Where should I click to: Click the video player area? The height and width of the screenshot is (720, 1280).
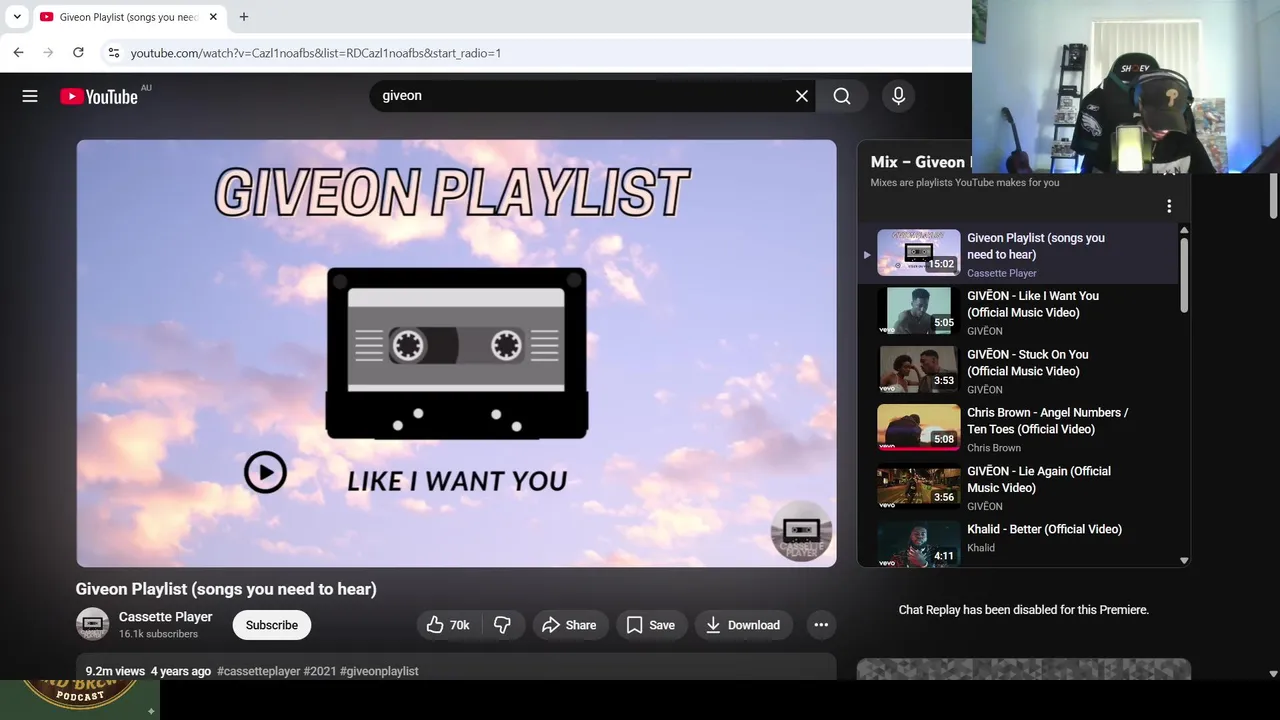pos(456,353)
